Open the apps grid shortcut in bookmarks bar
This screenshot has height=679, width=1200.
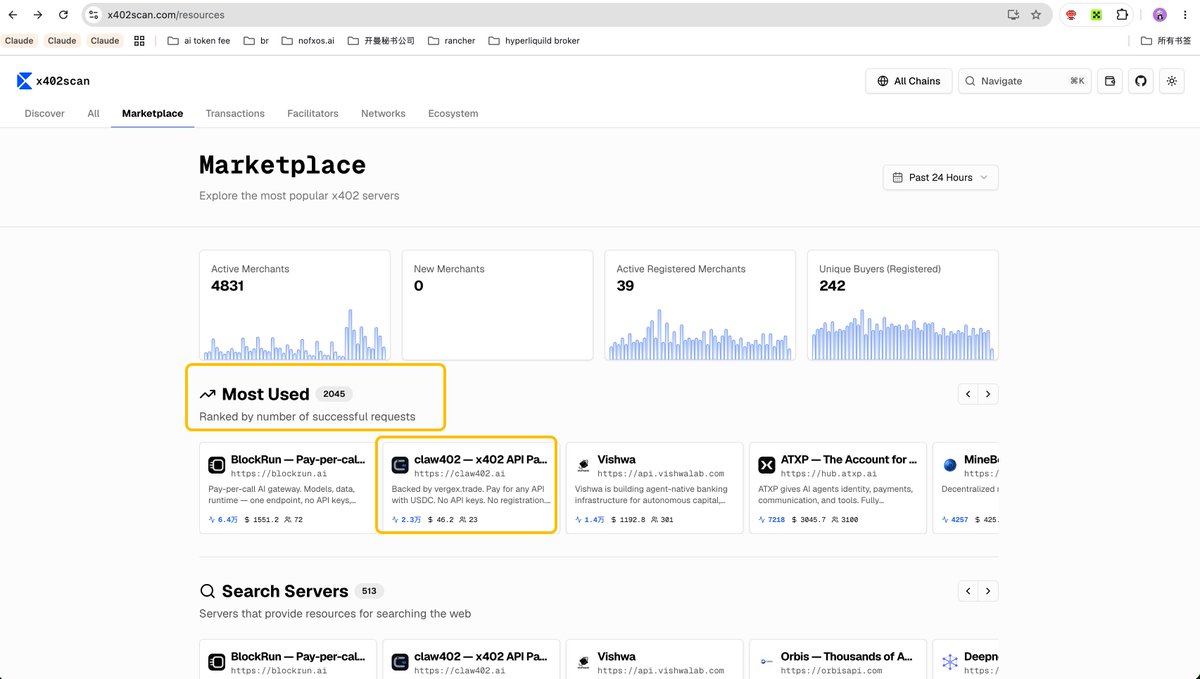tap(139, 41)
